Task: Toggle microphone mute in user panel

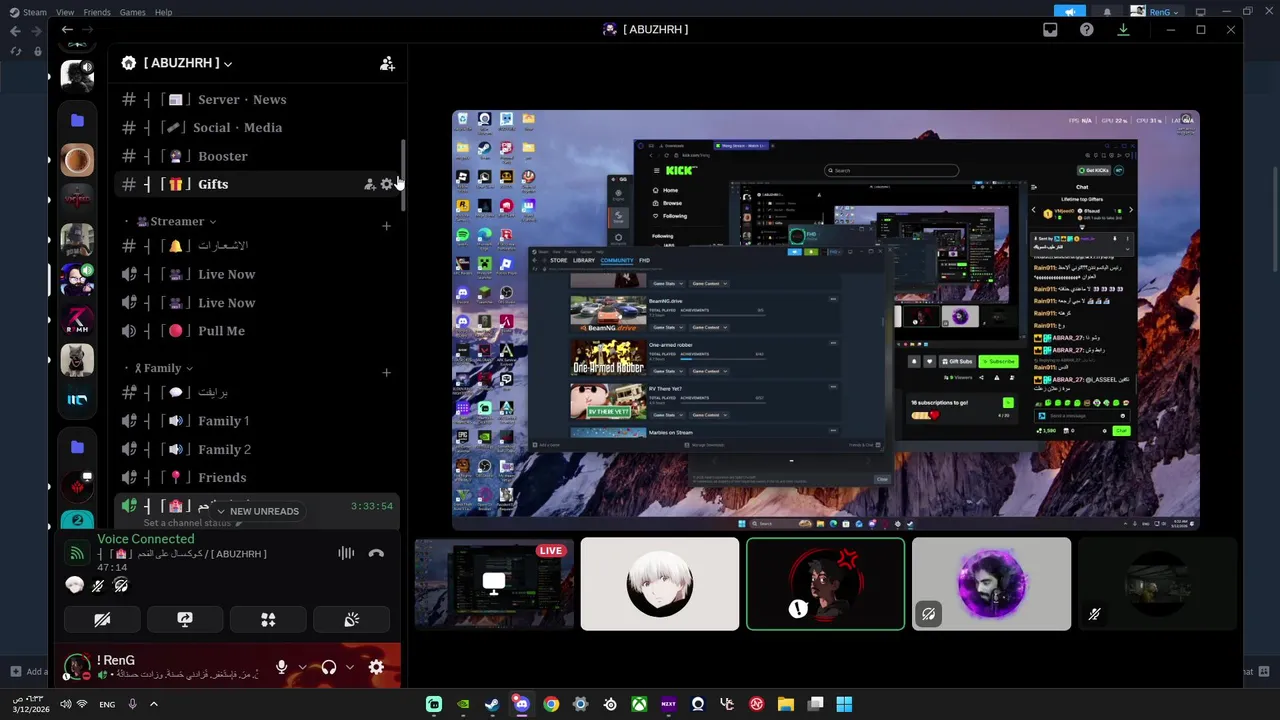Action: [282, 667]
